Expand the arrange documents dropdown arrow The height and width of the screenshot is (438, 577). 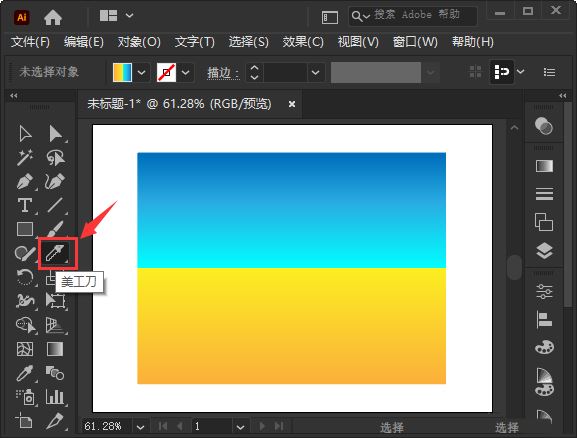tap(129, 15)
